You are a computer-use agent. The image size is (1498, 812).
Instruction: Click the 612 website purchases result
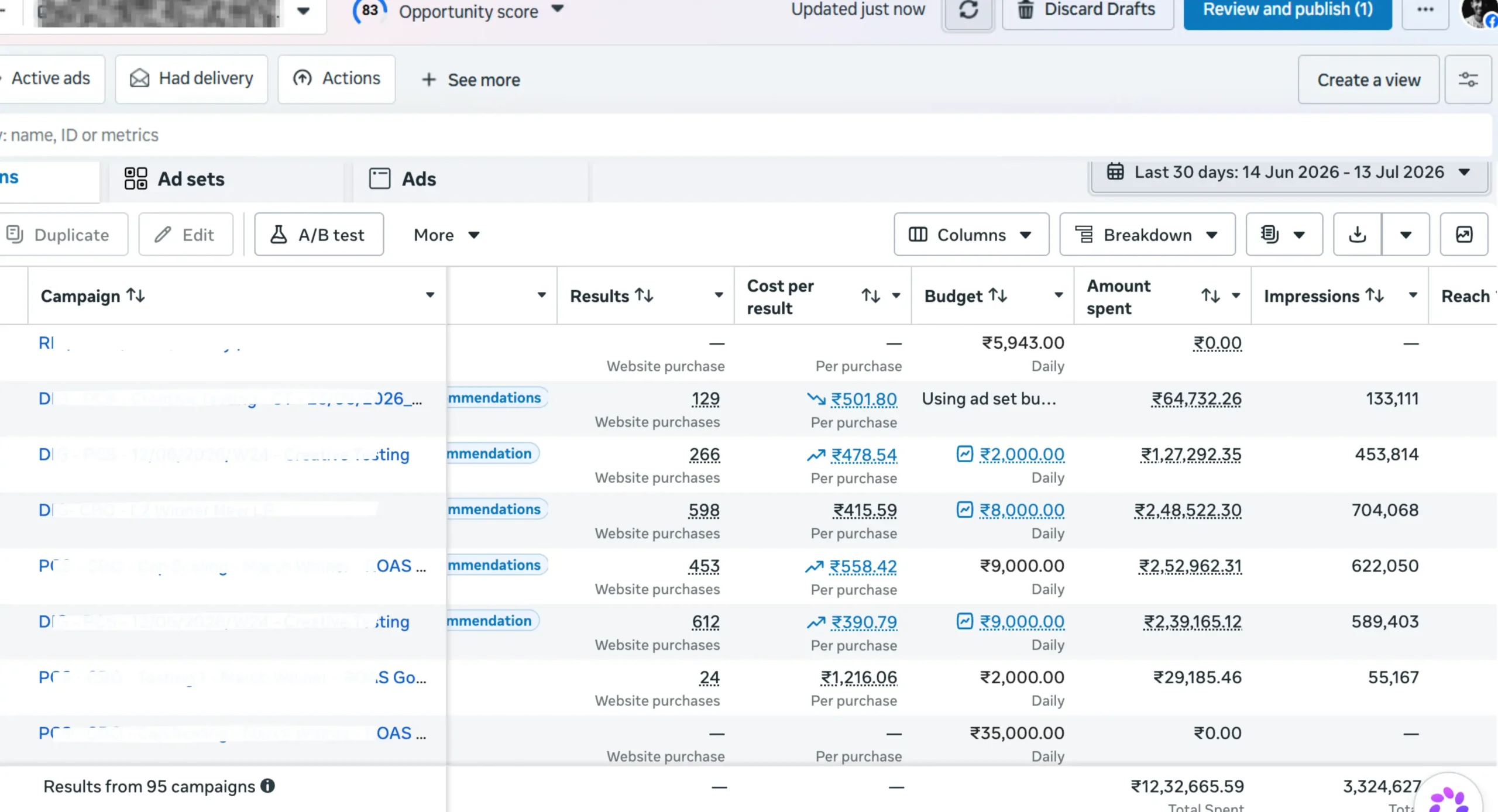[706, 622]
